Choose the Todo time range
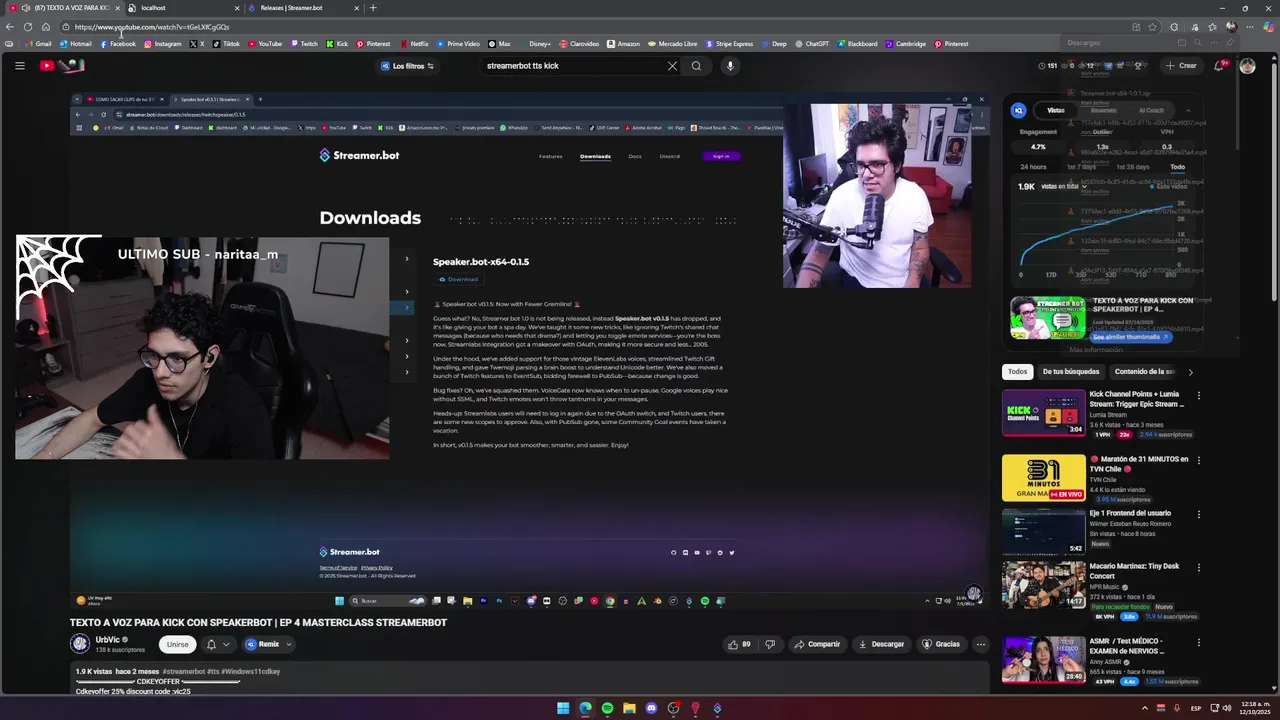Viewport: 1280px width, 720px height. point(1177,167)
